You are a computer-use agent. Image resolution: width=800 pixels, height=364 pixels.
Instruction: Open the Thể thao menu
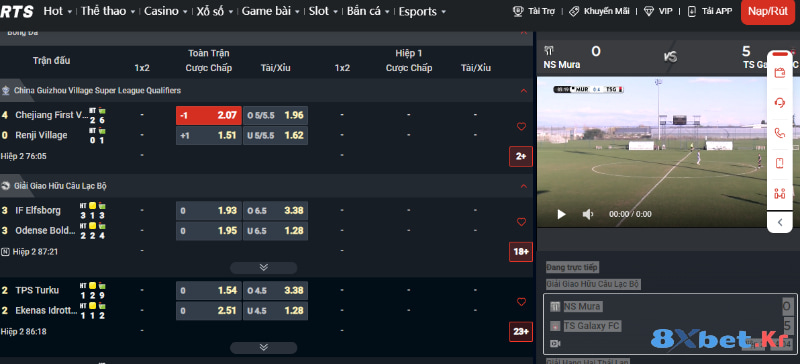pos(108,11)
